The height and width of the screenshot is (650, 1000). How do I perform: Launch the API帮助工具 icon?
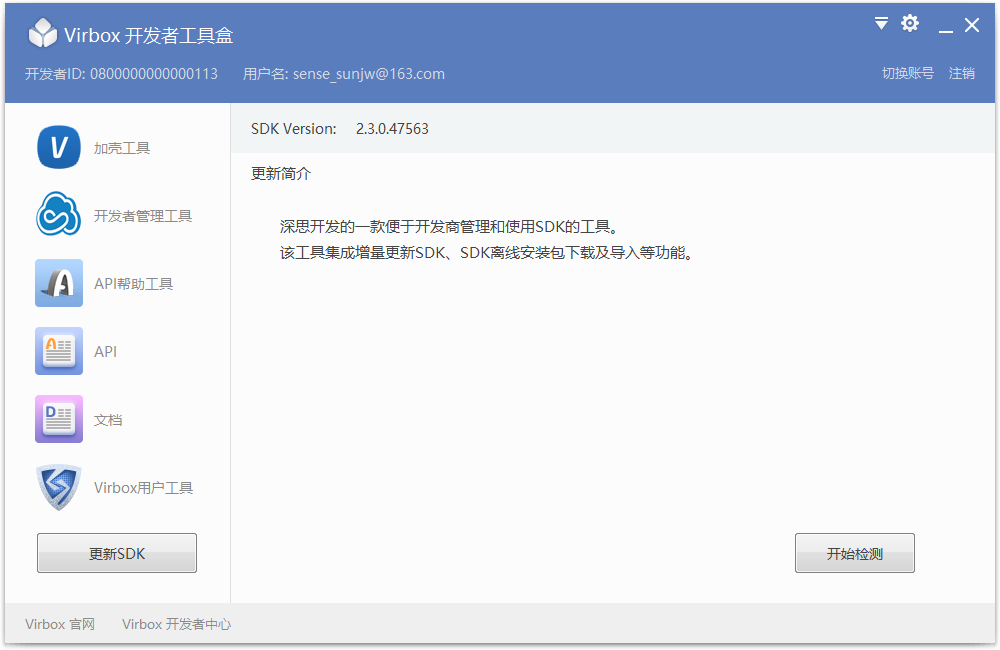click(59, 283)
